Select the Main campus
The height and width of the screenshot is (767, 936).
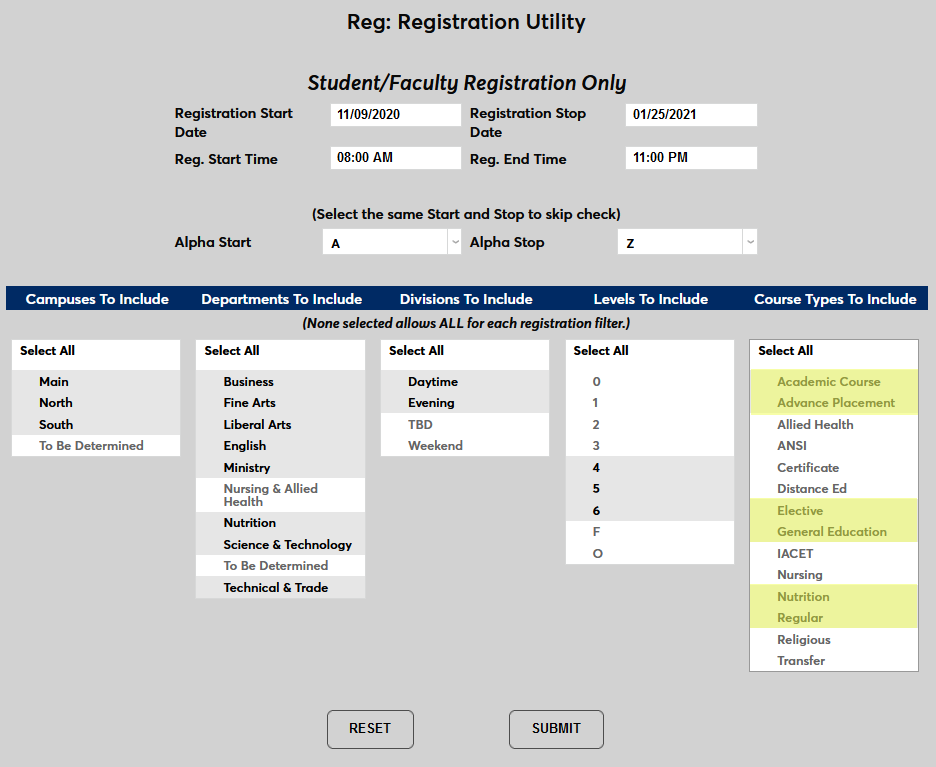pyautogui.click(x=54, y=381)
